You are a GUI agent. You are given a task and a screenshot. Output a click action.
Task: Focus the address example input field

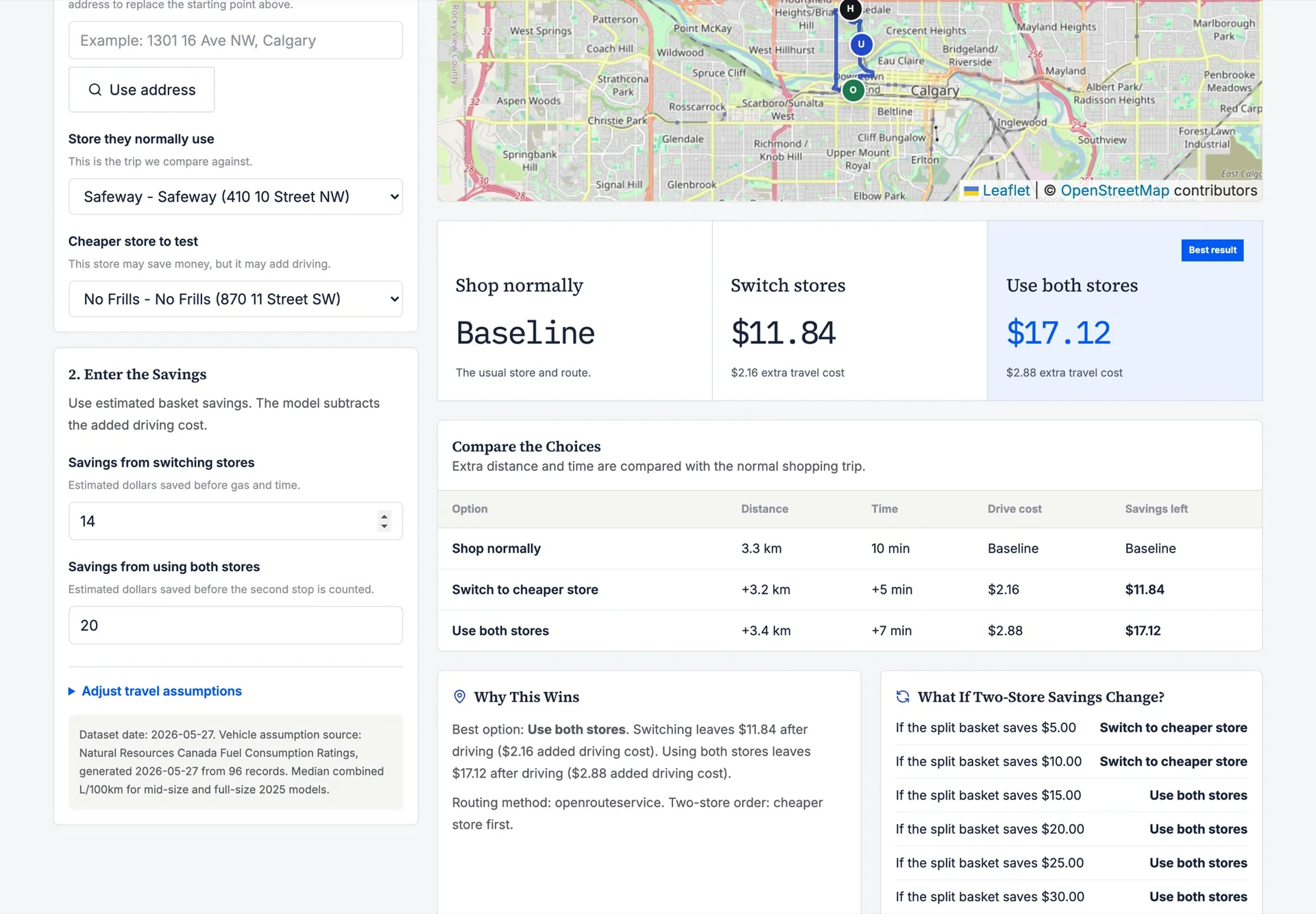235,40
